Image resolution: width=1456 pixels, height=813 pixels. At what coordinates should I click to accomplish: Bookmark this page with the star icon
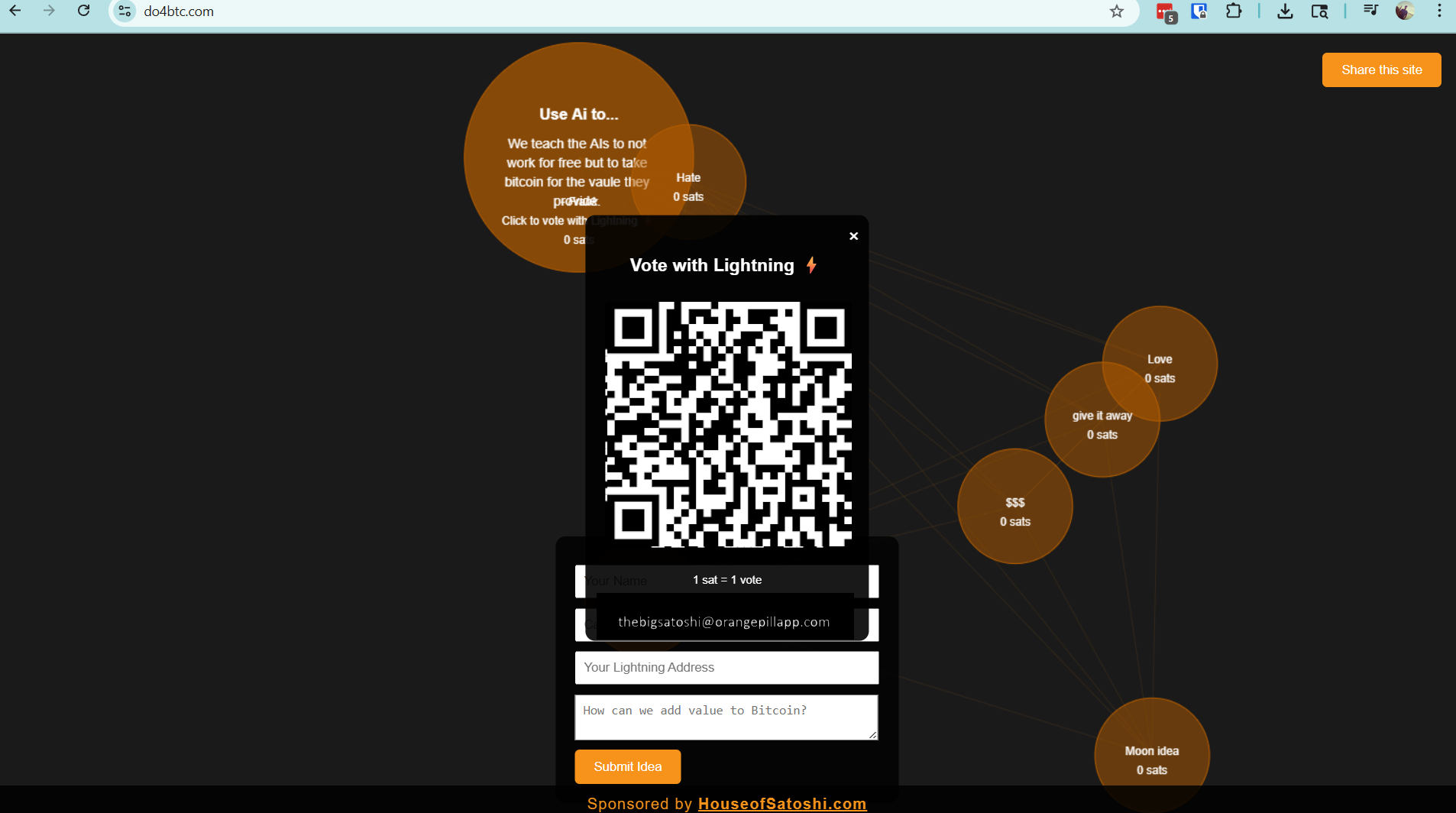pos(1117,11)
